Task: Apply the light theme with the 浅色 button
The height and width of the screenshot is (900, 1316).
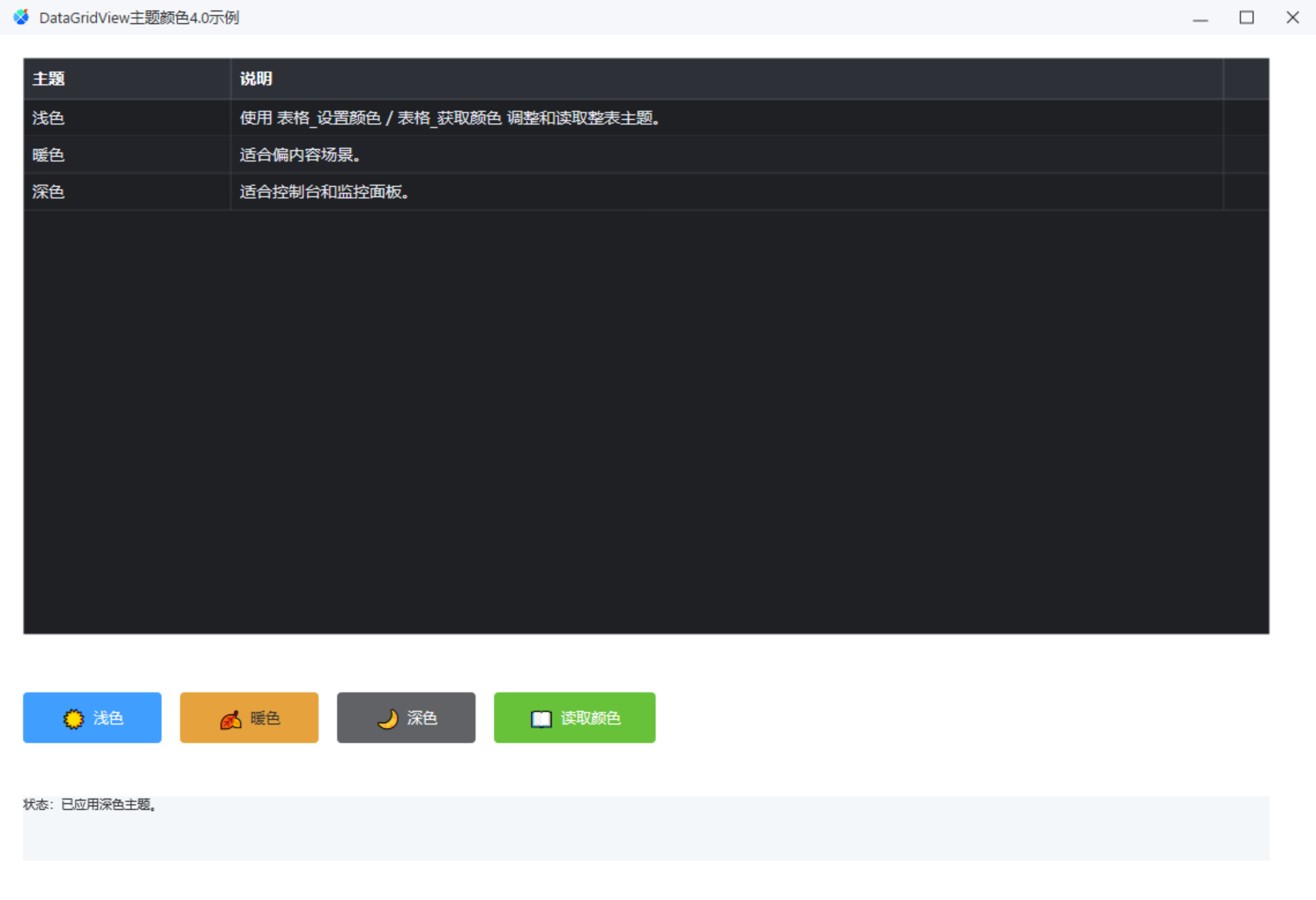Action: 92,718
